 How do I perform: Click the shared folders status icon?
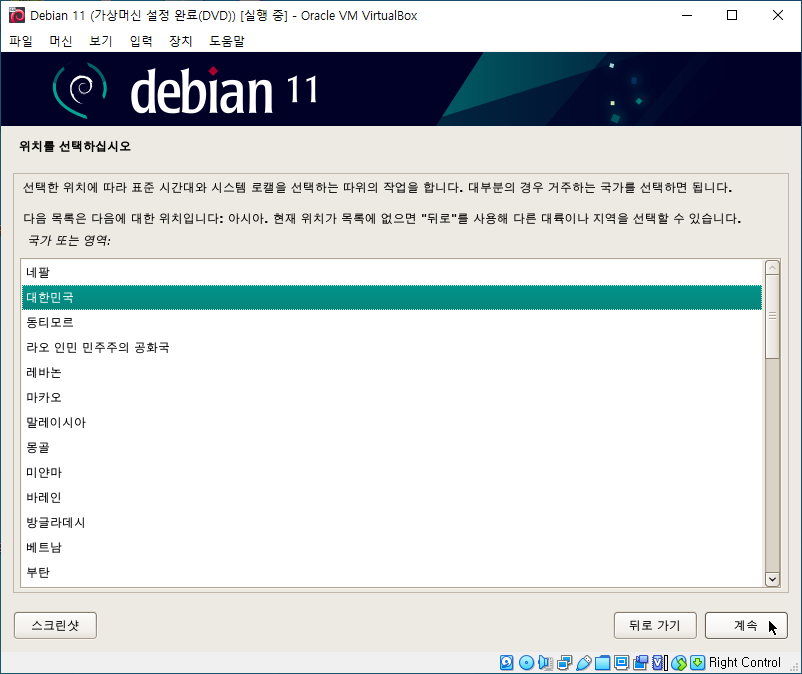(x=603, y=662)
